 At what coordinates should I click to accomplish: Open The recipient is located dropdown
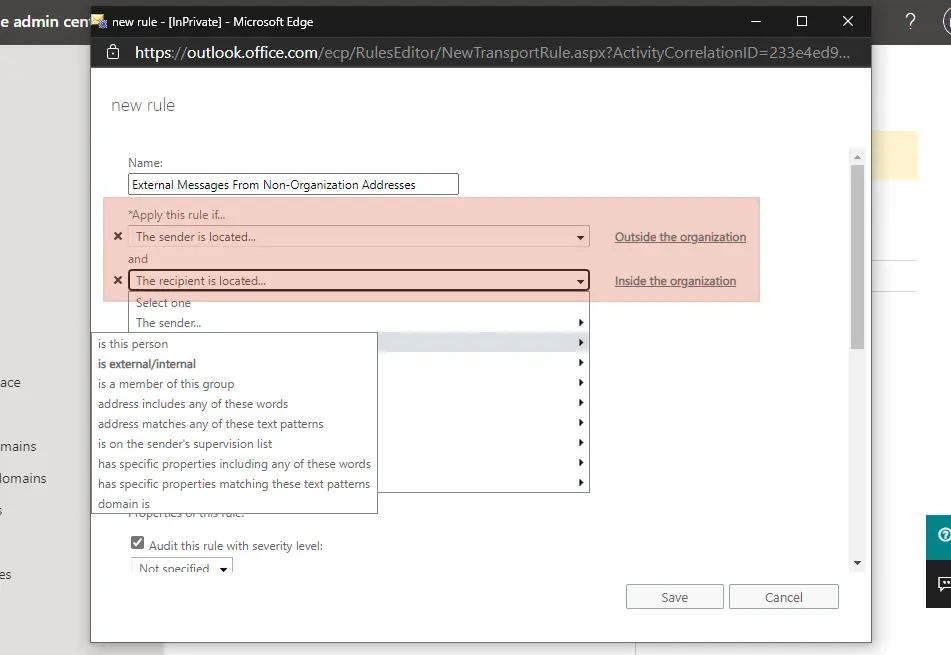[x=358, y=280]
